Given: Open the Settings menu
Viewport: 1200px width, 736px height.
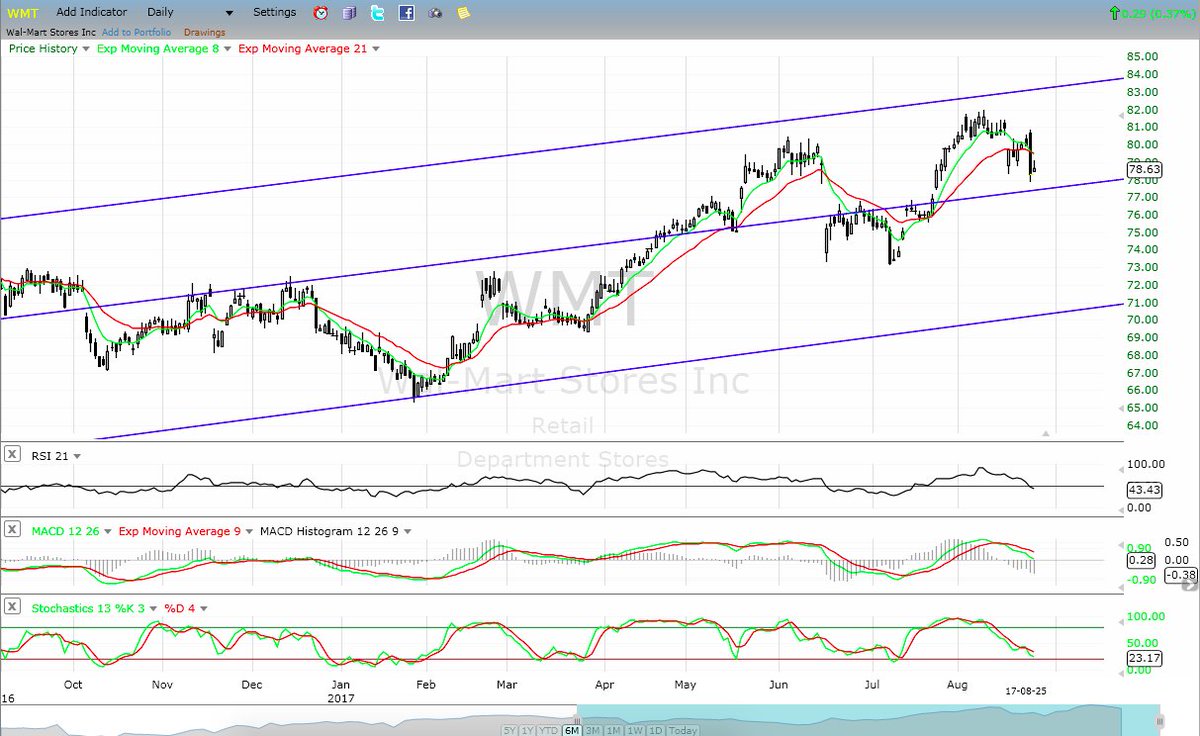Looking at the screenshot, I should [274, 12].
